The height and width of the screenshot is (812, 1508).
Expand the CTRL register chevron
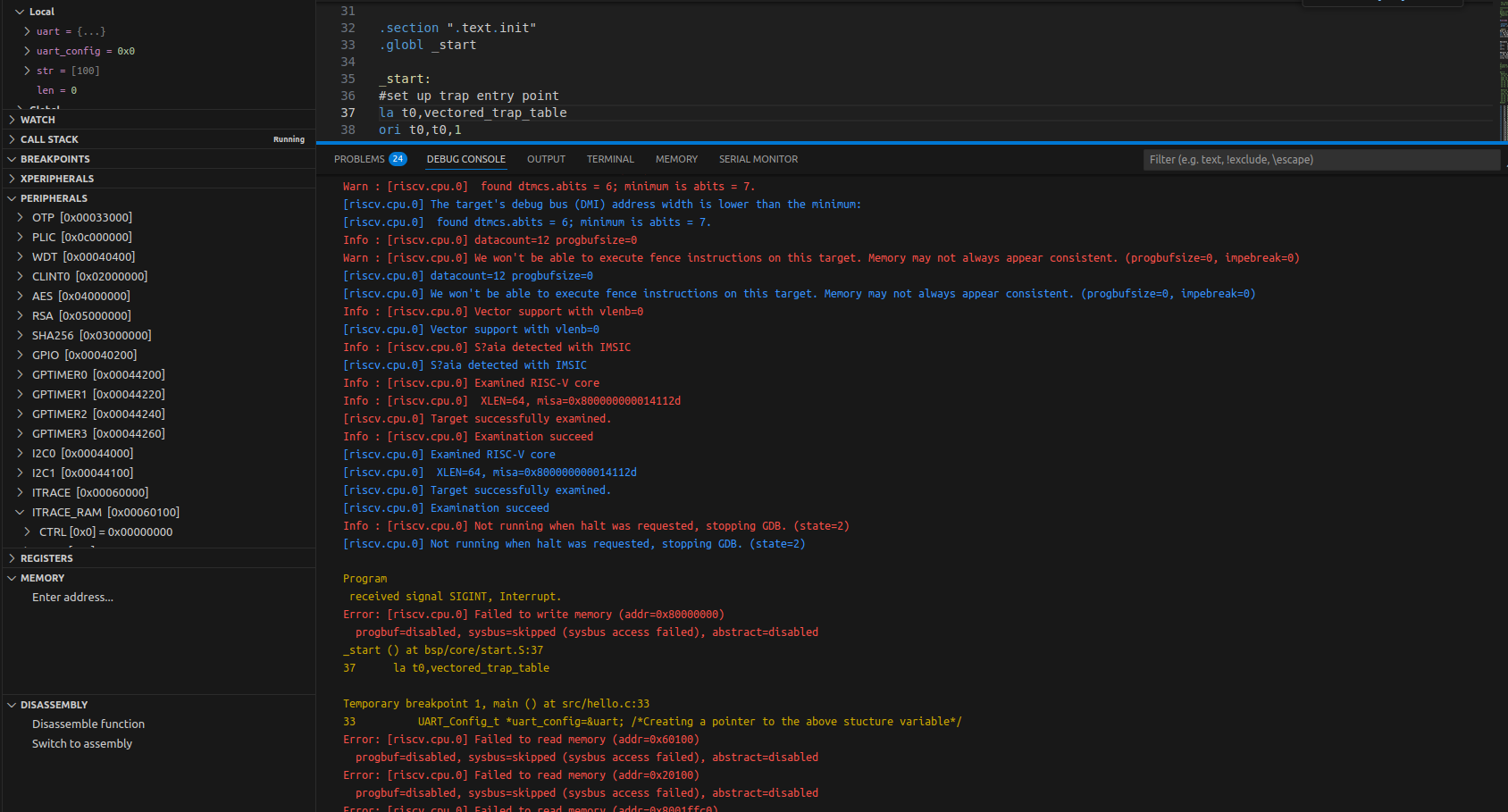(x=27, y=532)
